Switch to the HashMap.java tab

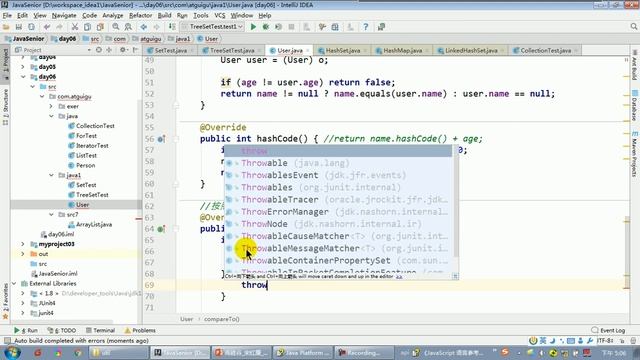[402, 51]
